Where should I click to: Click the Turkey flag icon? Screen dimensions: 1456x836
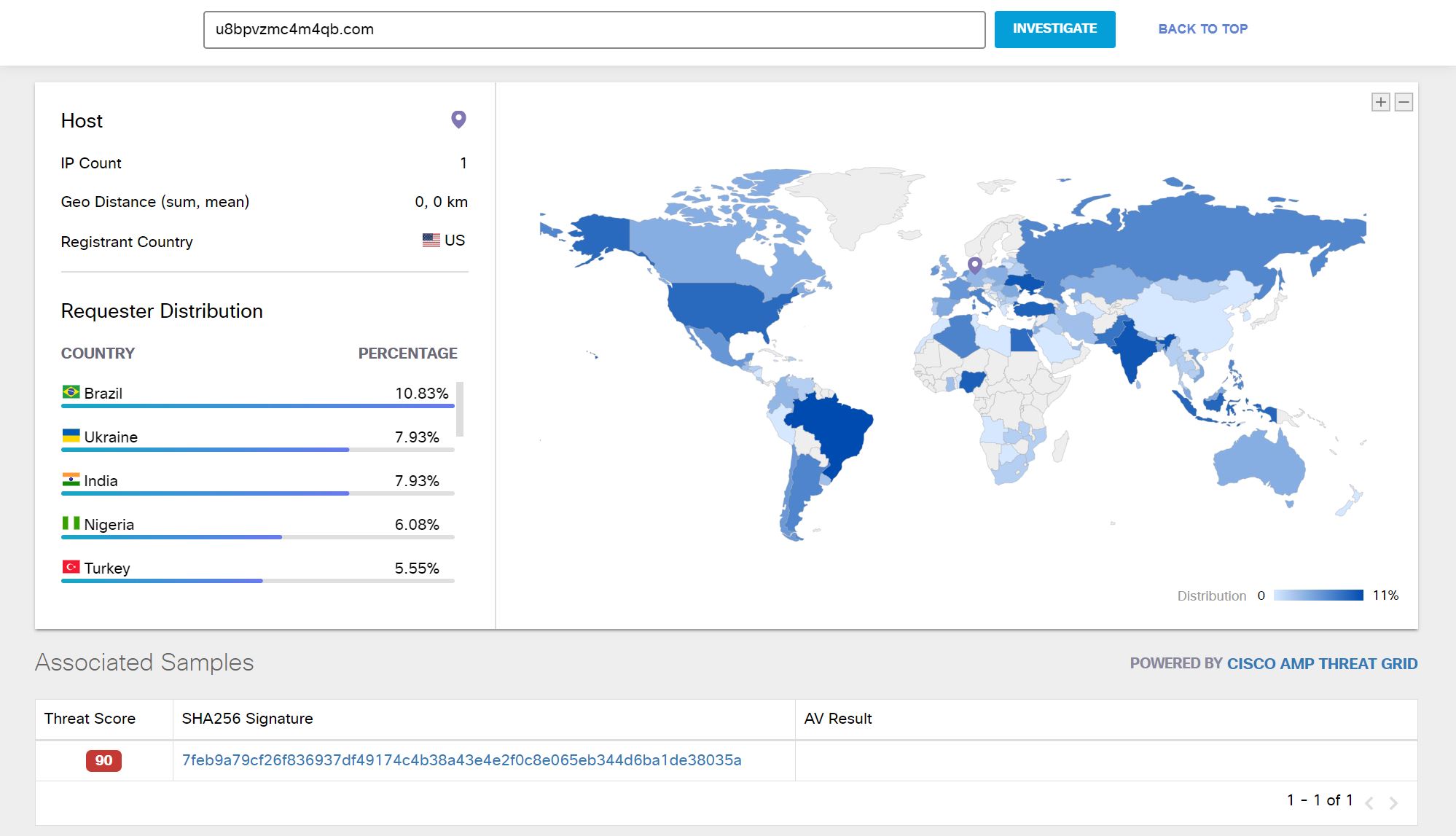pos(71,567)
